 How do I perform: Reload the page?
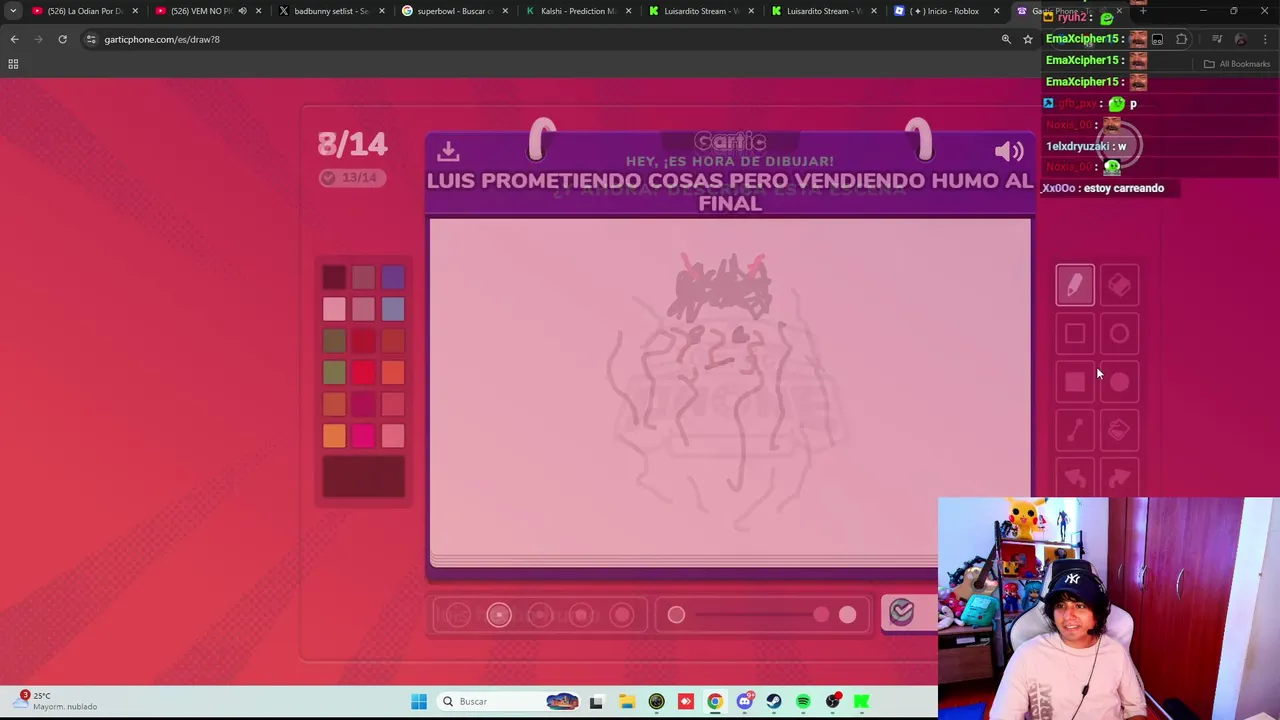[x=62, y=39]
